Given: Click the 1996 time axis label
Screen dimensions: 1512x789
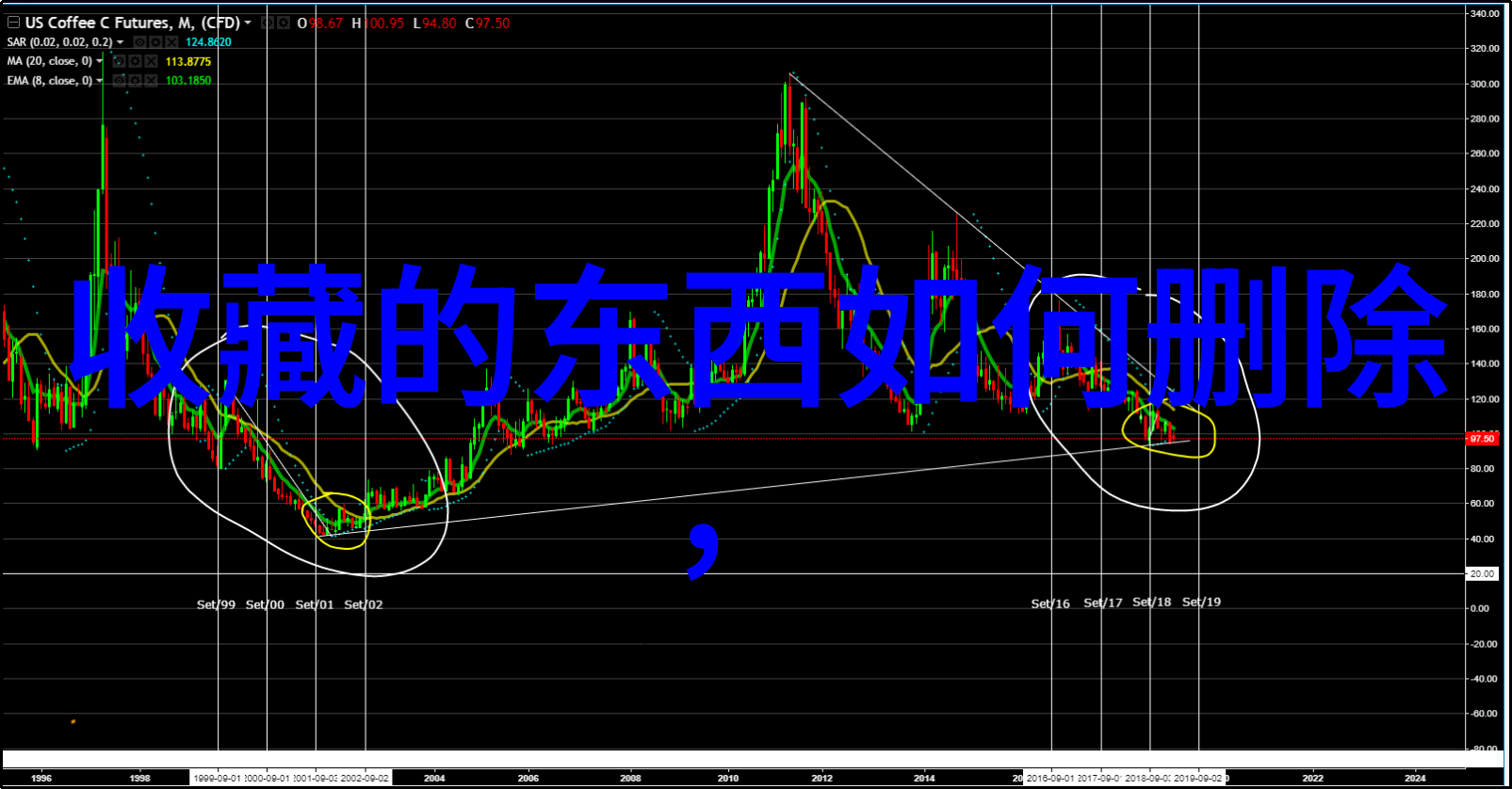Looking at the screenshot, I should [41, 779].
